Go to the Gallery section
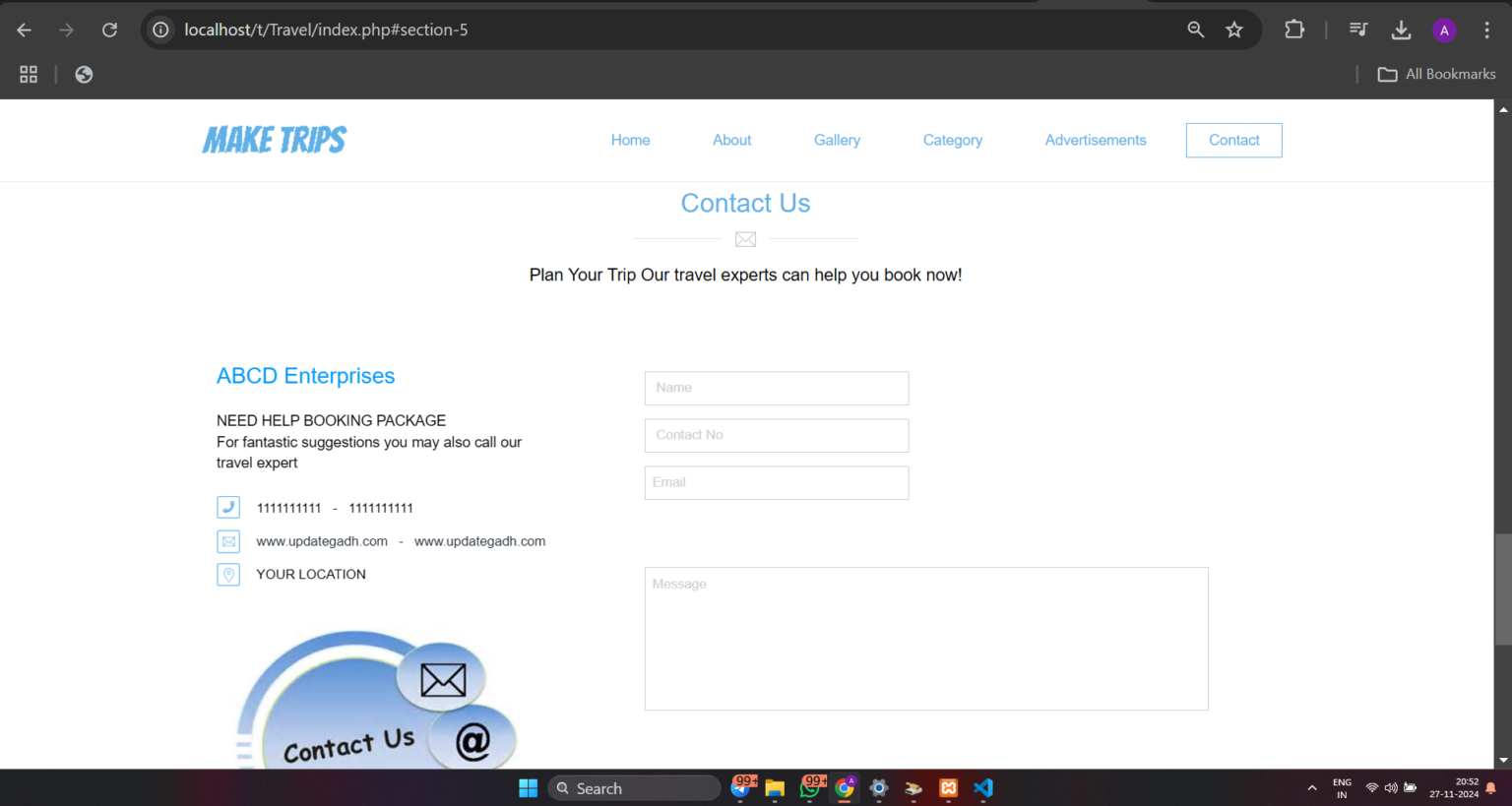Screen dimensions: 1512x806 [x=837, y=140]
